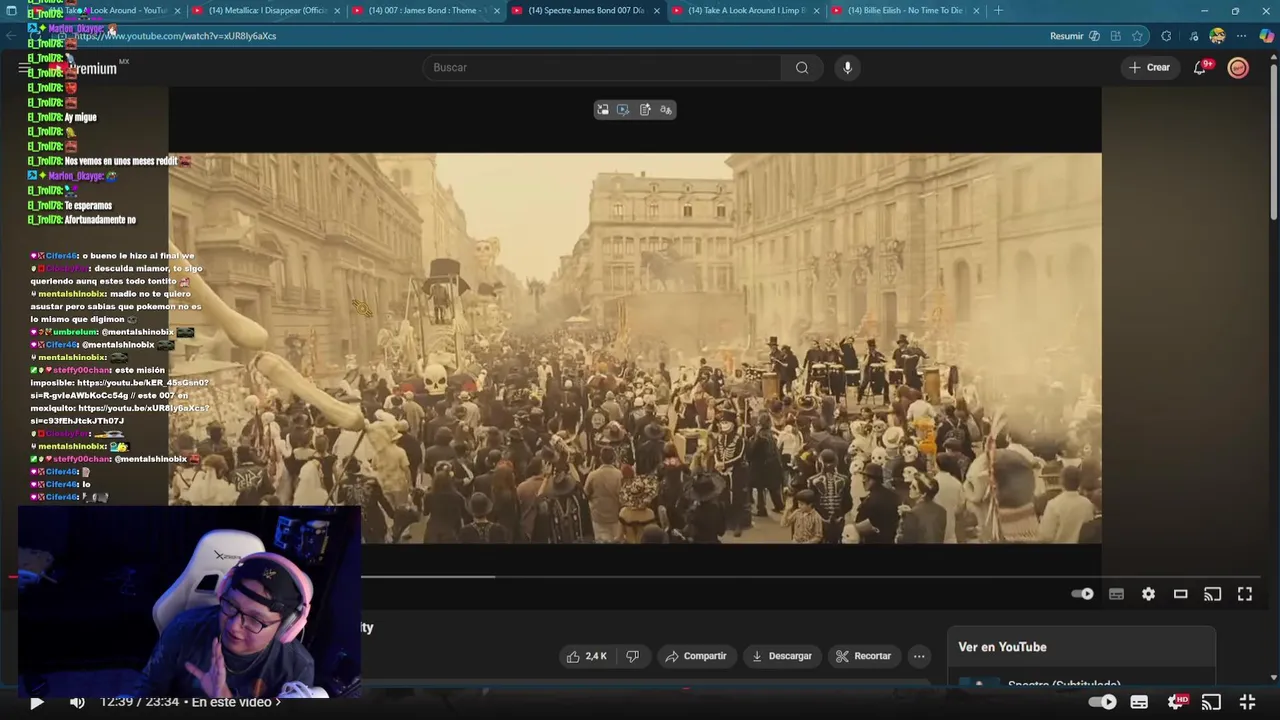The height and width of the screenshot is (720, 1280).
Task: Click the Compartir share button
Action: [x=696, y=656]
